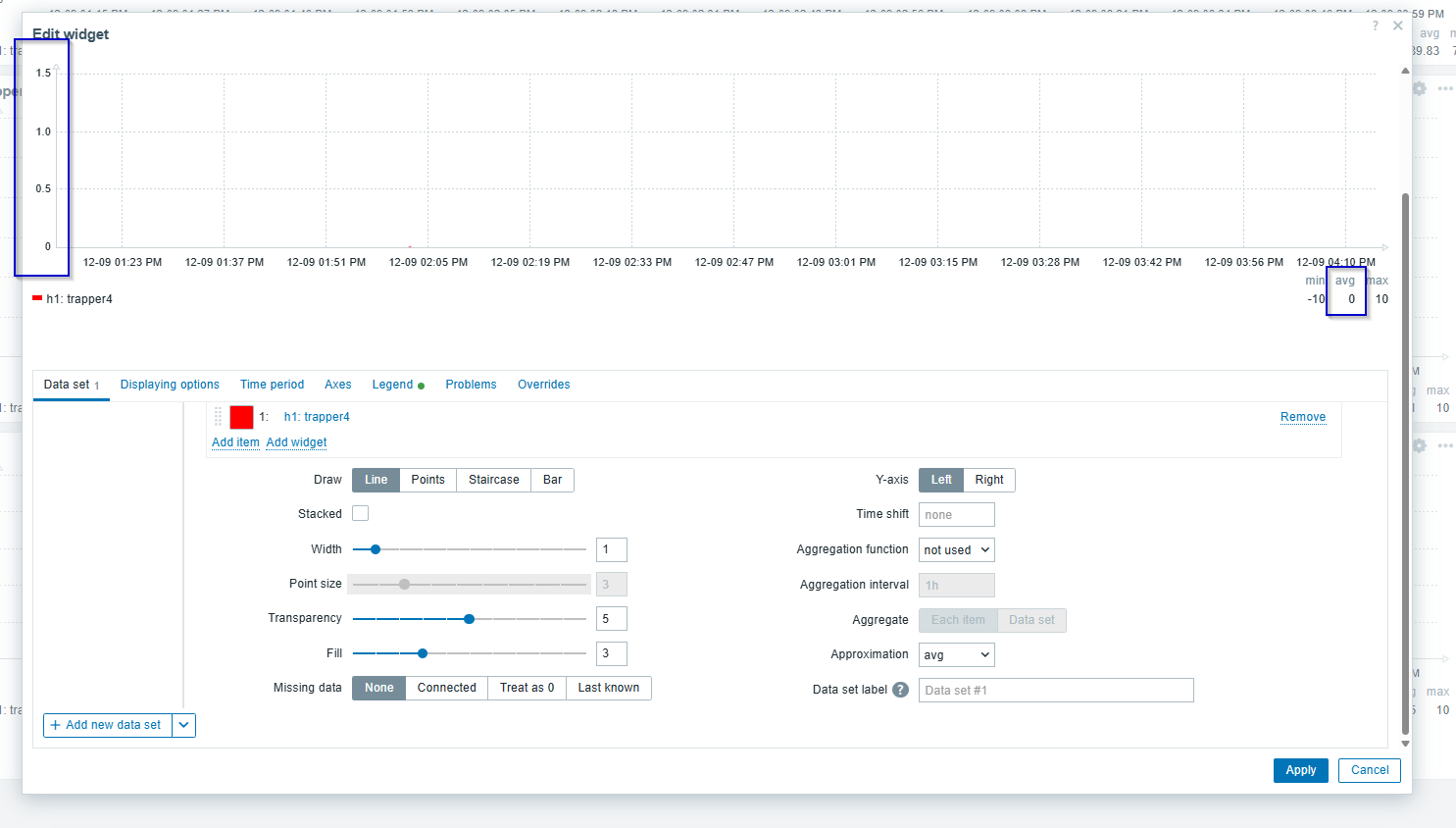Click the help question mark icon in dialog header
This screenshot has height=828, width=1456.
[1375, 26]
